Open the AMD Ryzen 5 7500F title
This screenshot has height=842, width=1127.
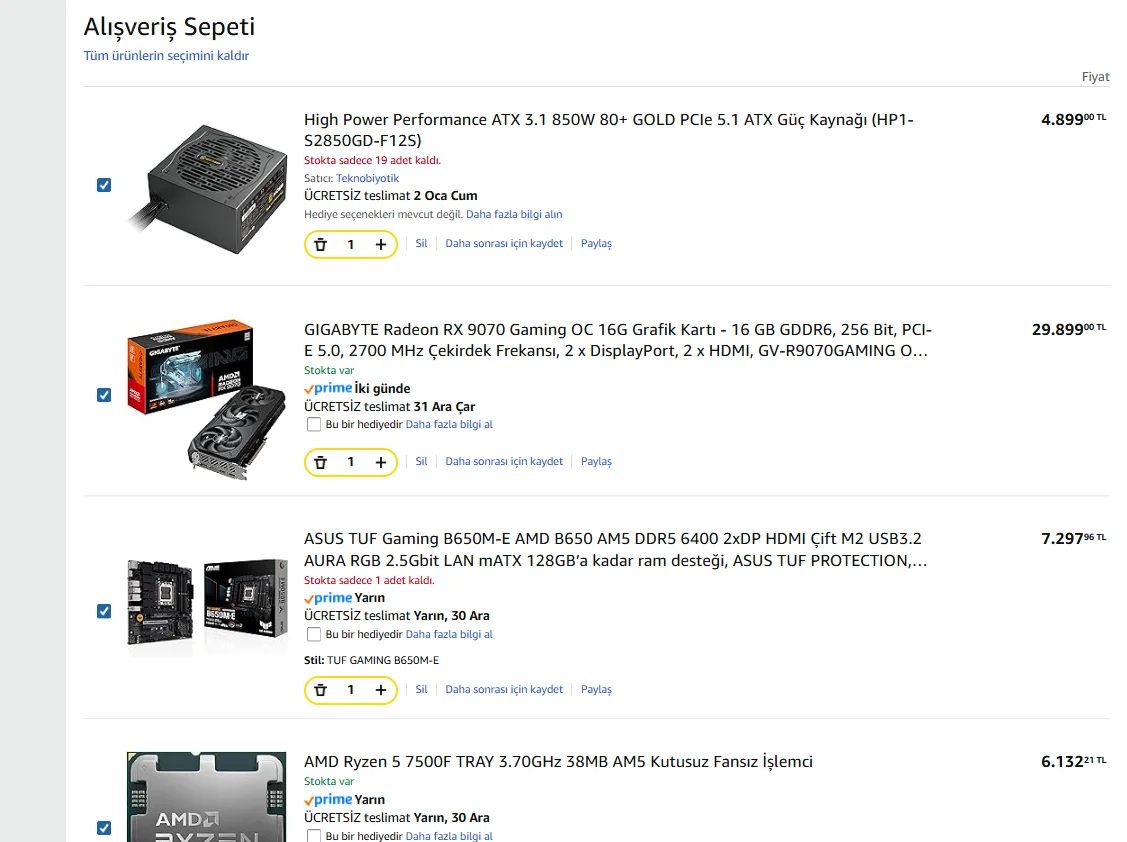coord(558,762)
